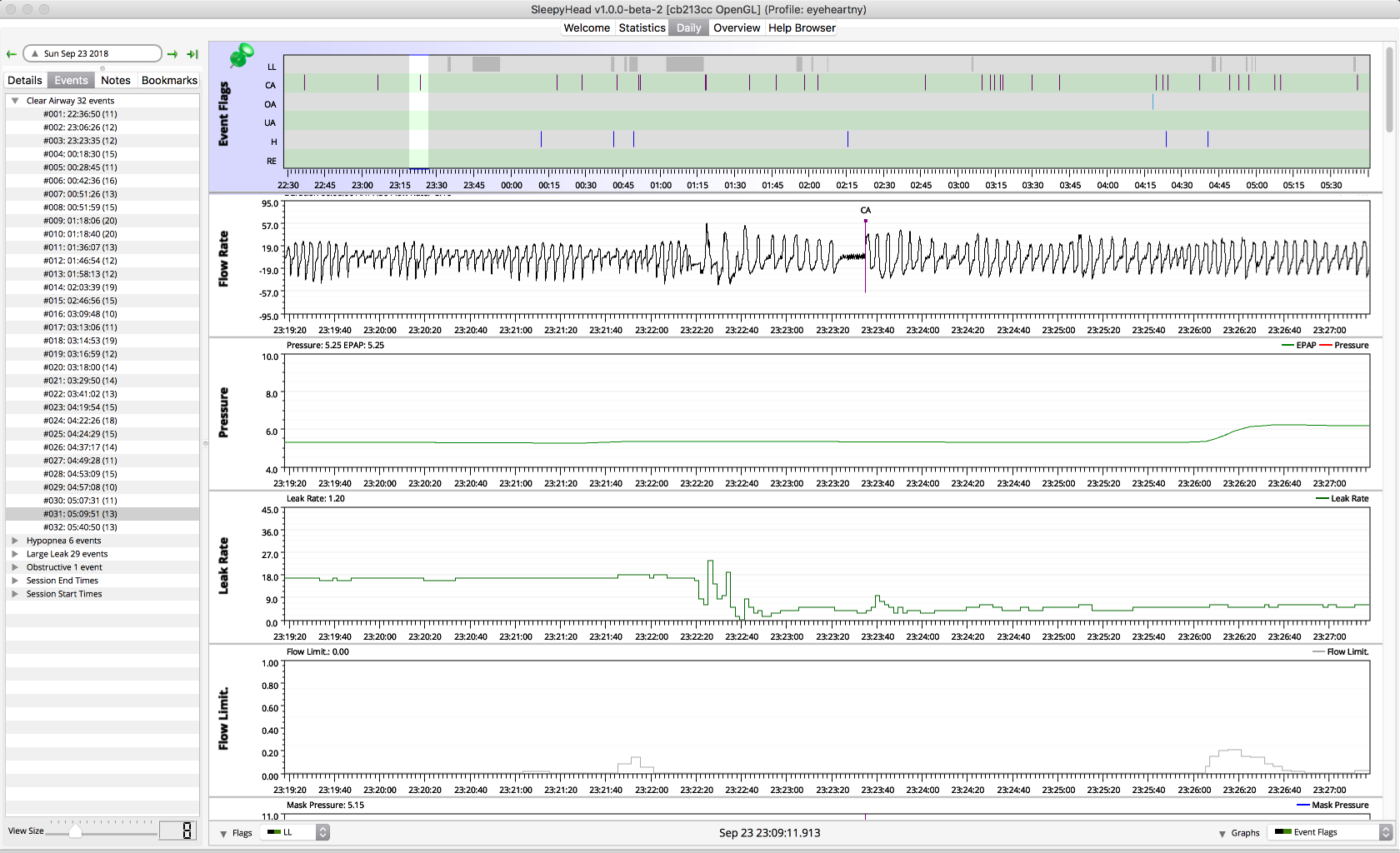Click the triangle icon beside Flags label

click(223, 833)
